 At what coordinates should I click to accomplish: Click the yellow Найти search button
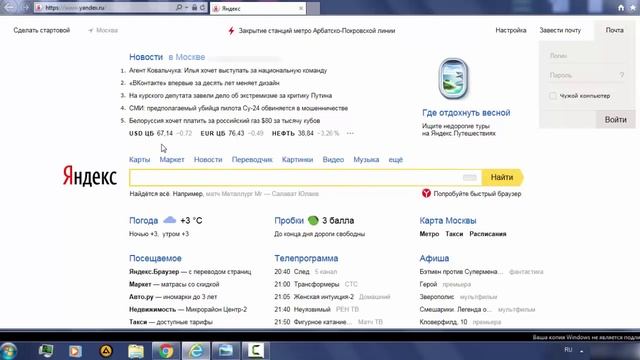pyautogui.click(x=502, y=178)
